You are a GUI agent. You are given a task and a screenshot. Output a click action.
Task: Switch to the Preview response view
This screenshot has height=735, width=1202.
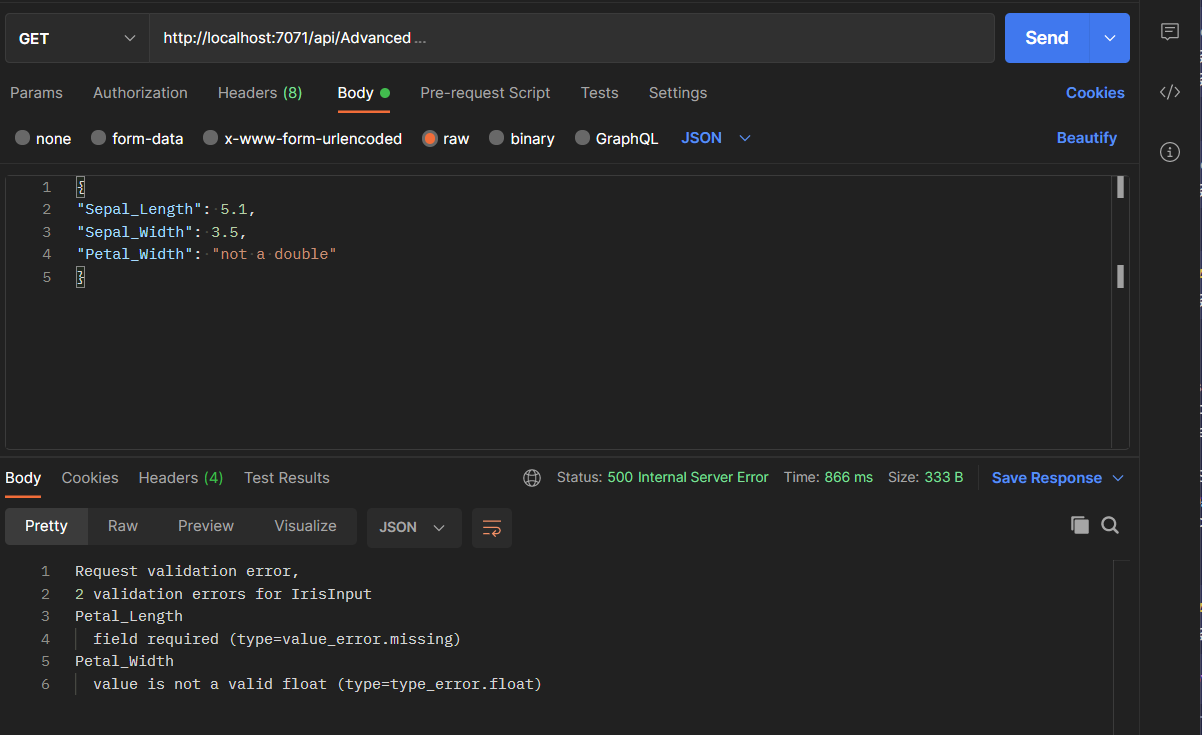[x=205, y=524]
